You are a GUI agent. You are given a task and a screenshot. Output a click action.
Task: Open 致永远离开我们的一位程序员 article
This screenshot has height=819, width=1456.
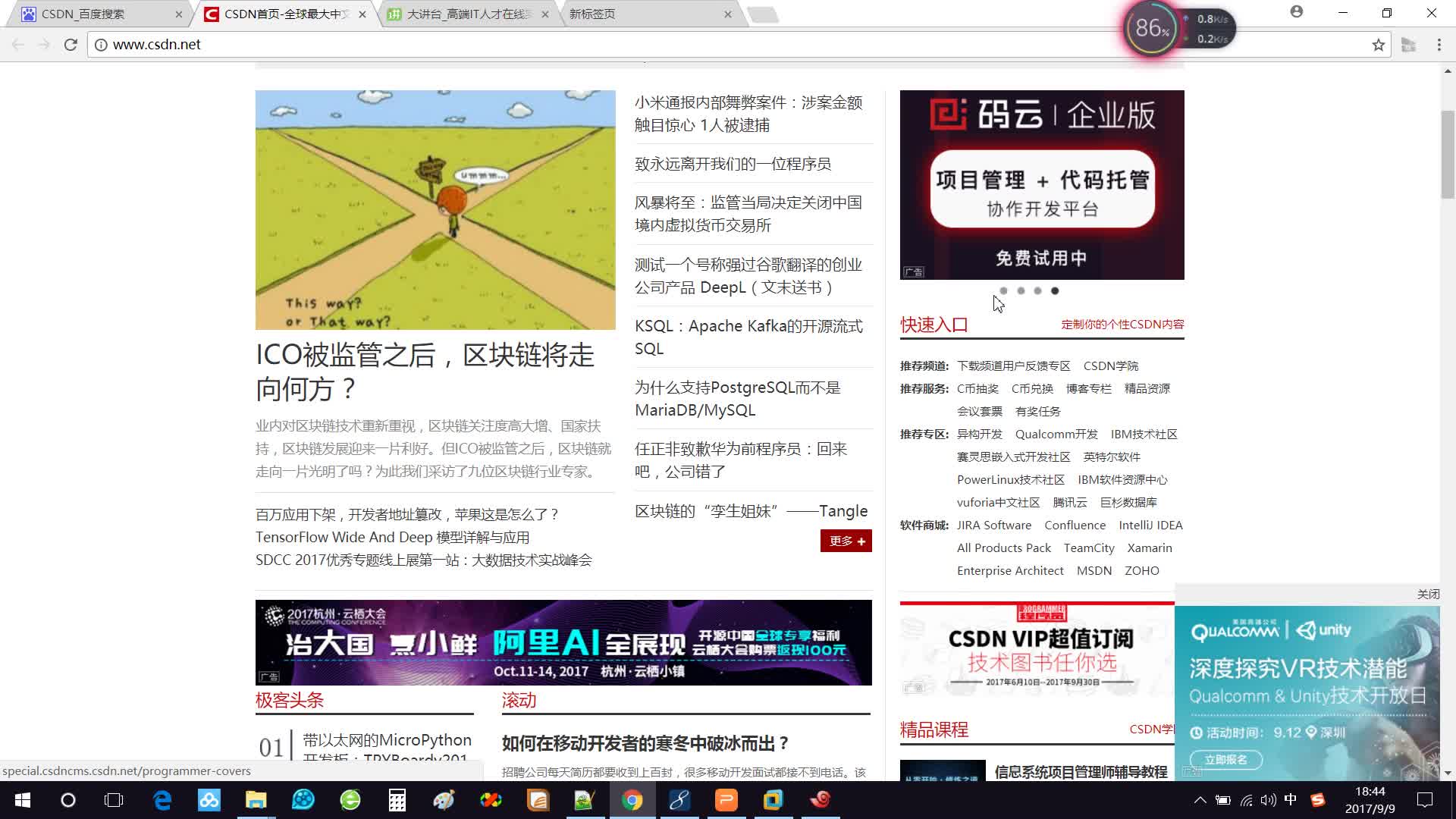coord(733,164)
